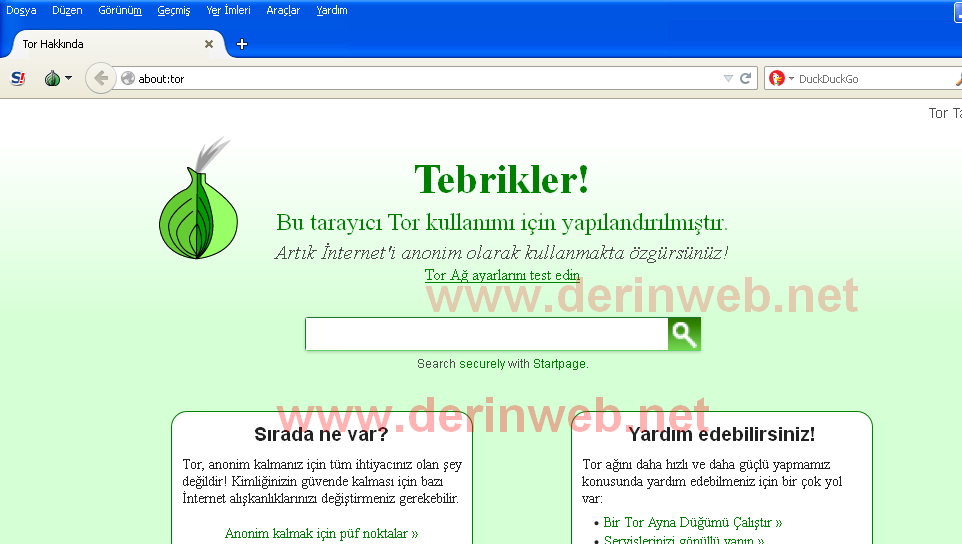Click the Sırada ne var? heading
Image resolution: width=962 pixels, height=544 pixels.
pos(321,434)
